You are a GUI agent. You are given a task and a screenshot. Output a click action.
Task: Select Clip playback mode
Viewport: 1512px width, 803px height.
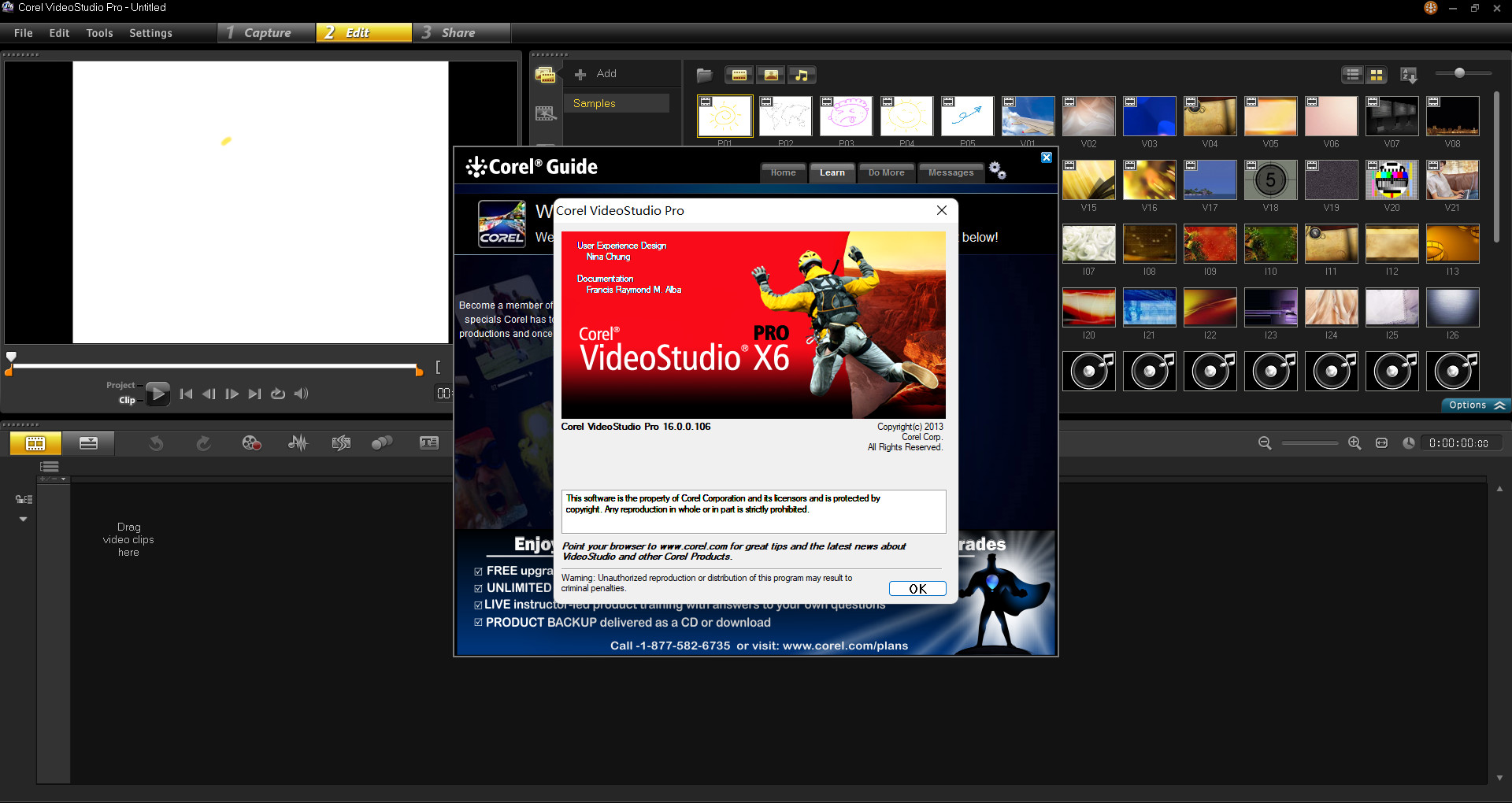point(127,400)
